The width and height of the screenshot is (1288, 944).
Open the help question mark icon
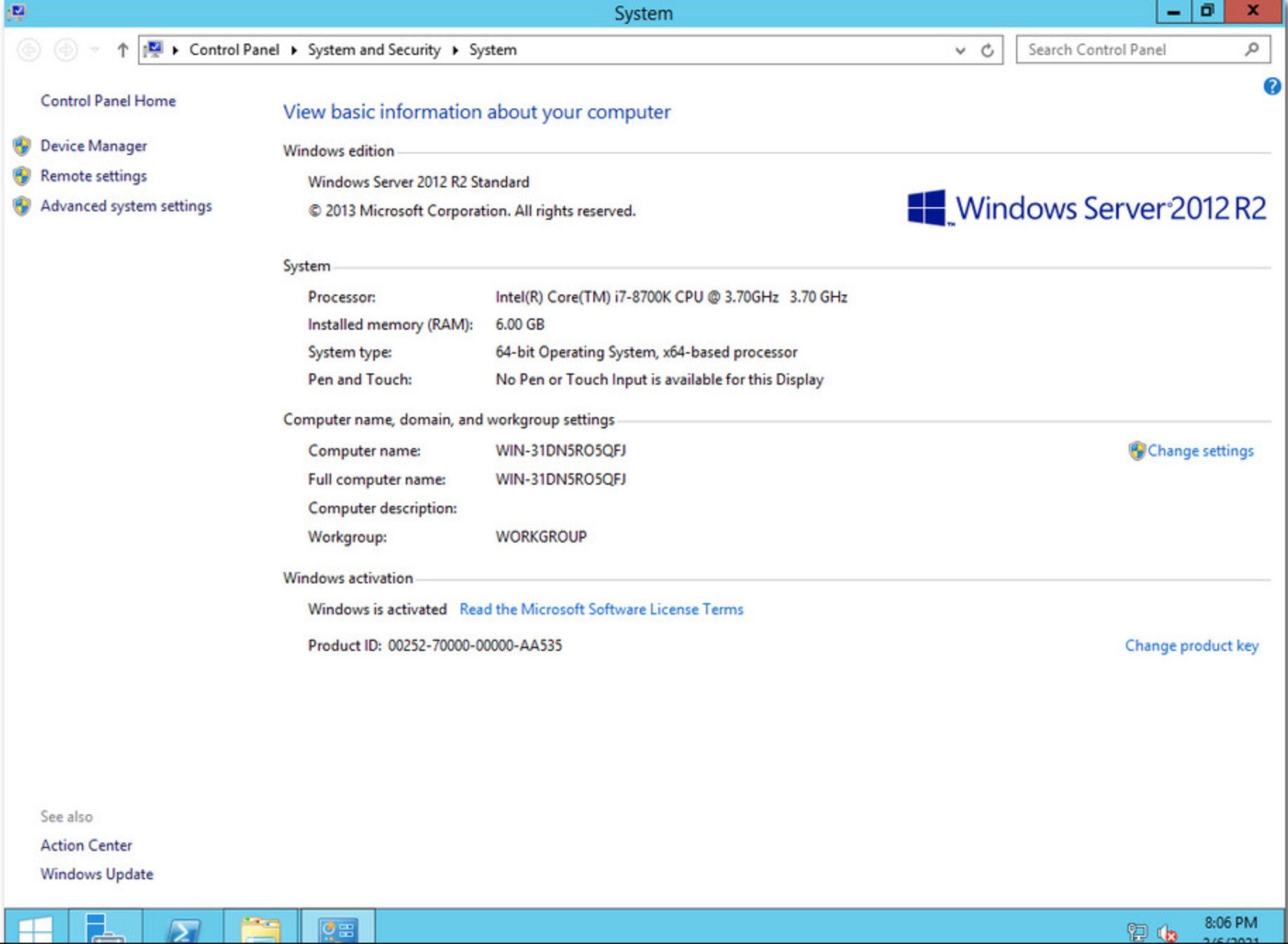1271,87
